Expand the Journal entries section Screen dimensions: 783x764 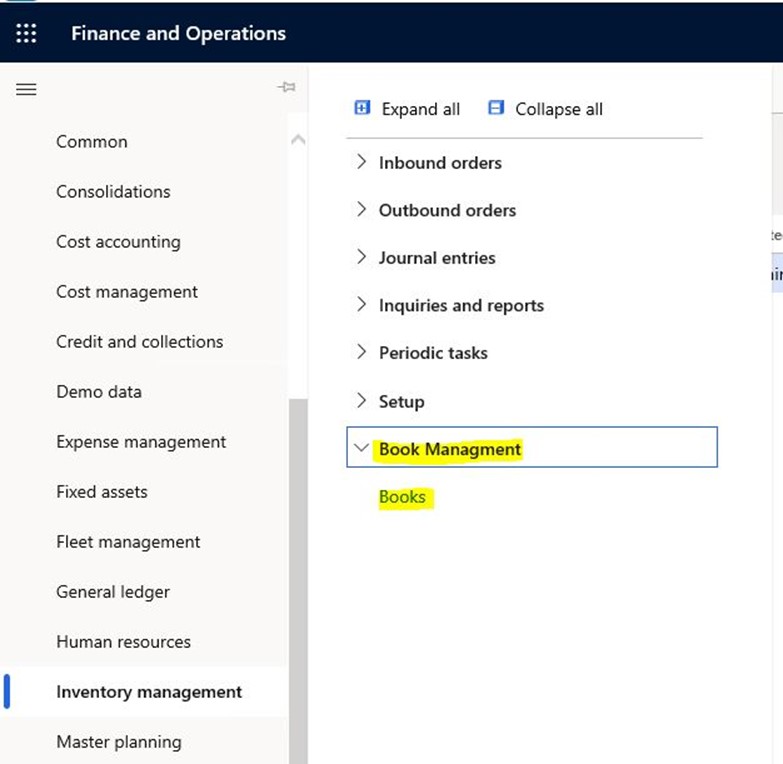tap(362, 257)
